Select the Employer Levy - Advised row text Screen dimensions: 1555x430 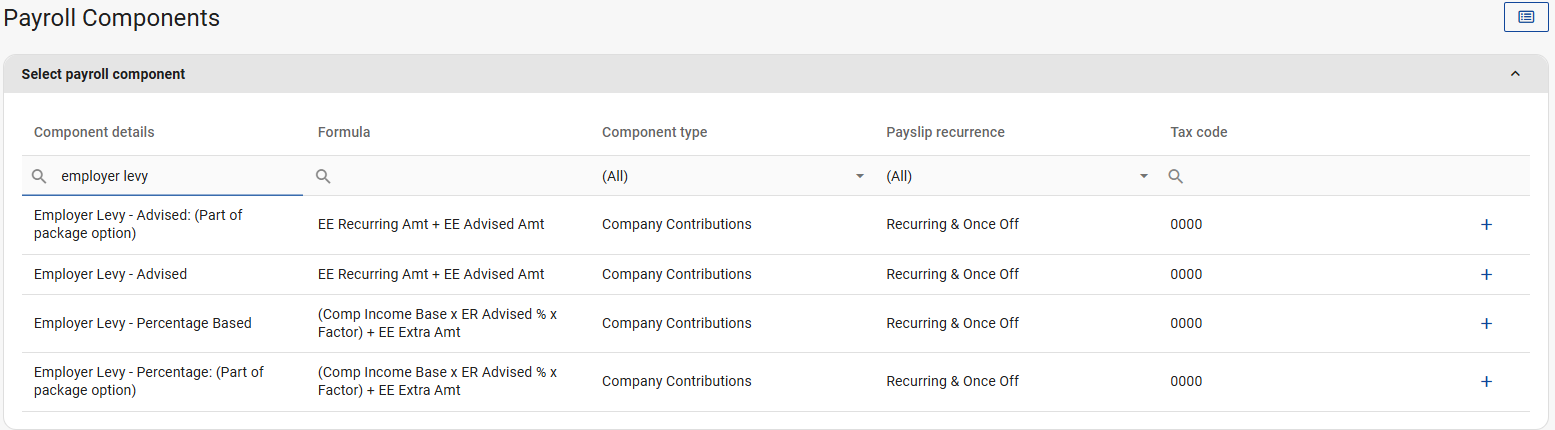110,275
